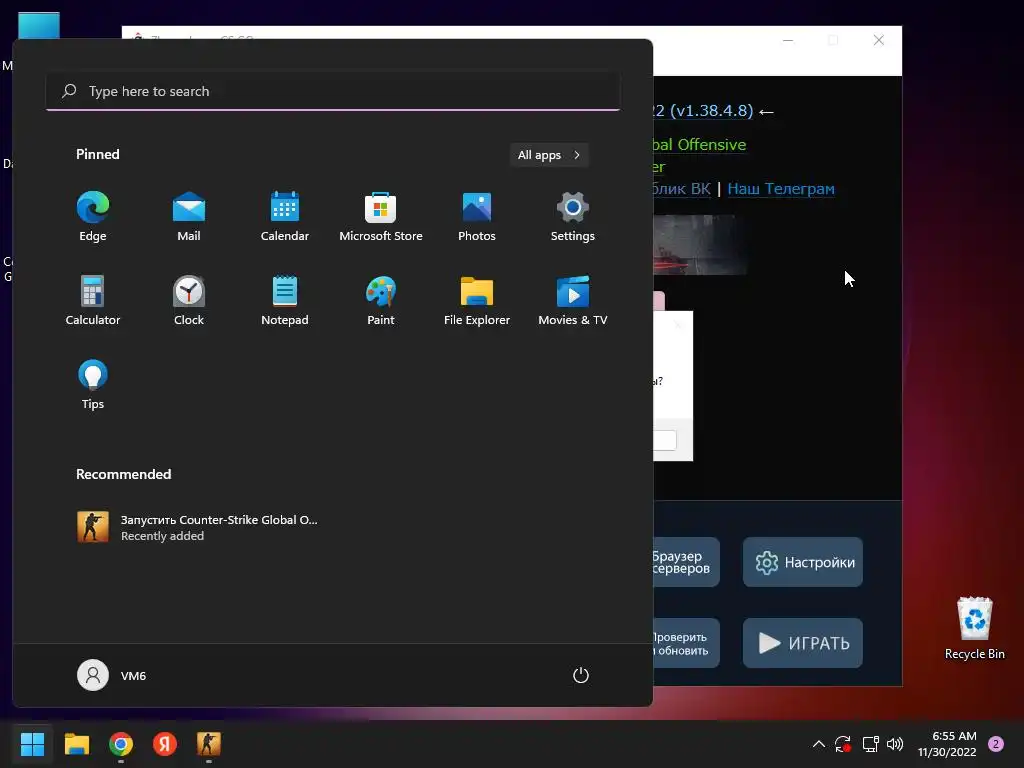1024x768 pixels.
Task: Click ИГРАТЬ button in the launcher
Action: click(x=803, y=643)
